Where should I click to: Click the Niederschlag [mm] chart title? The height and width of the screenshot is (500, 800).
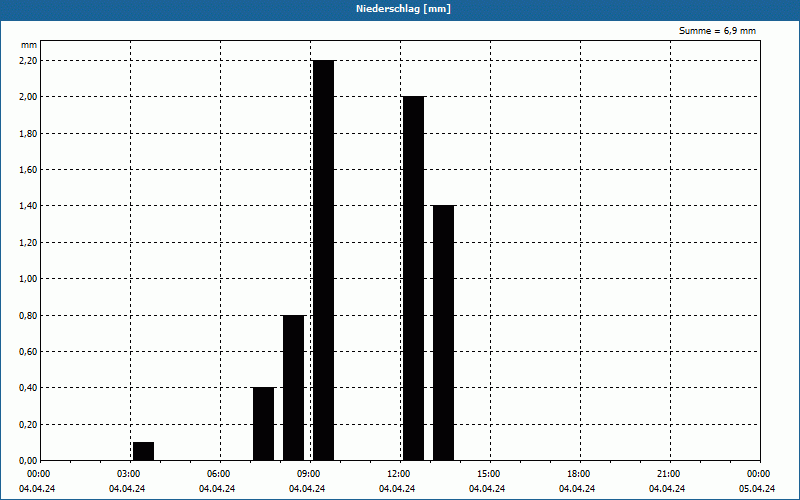(x=403, y=9)
